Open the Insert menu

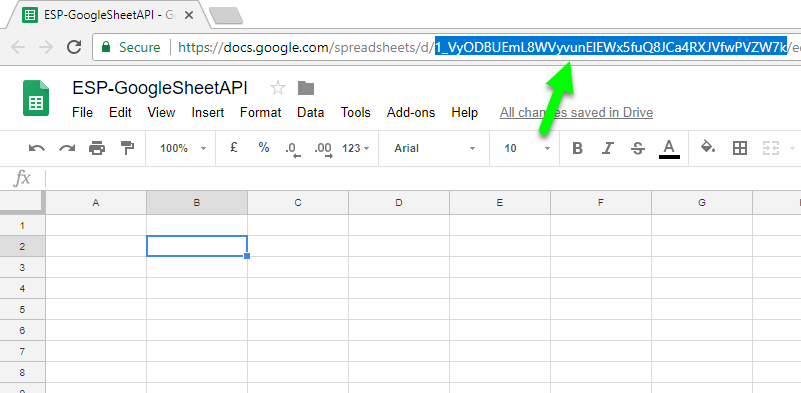[x=208, y=112]
